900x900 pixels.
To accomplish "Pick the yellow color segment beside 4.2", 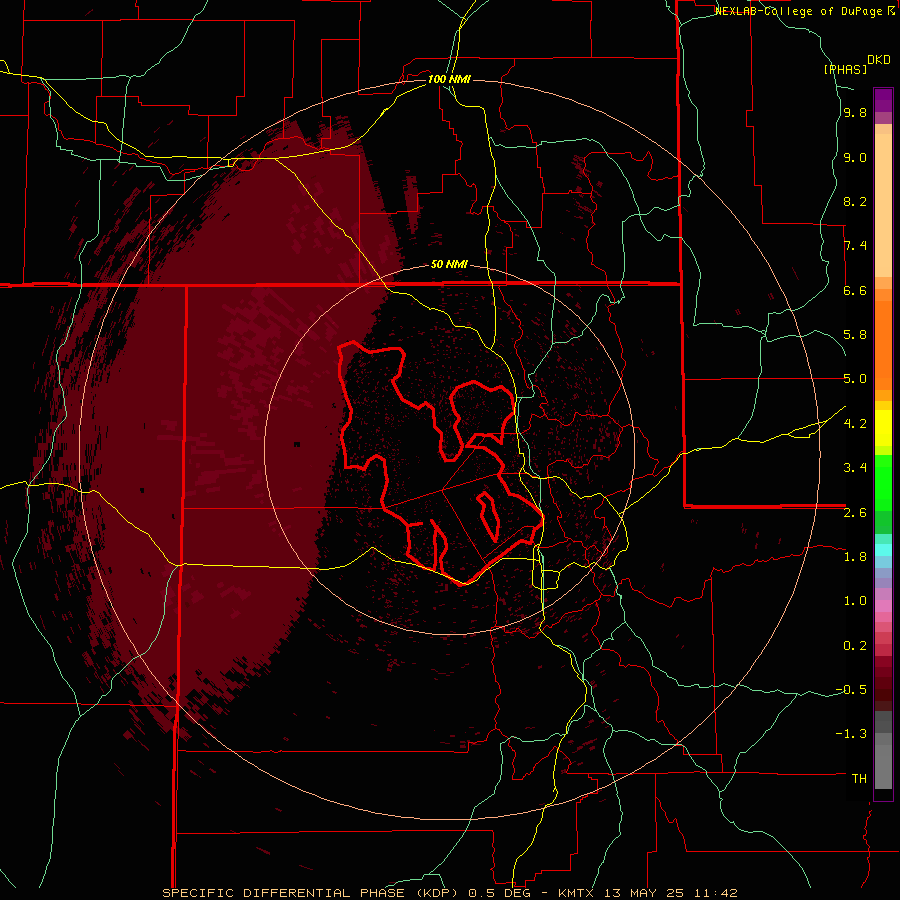I will pos(883,428).
